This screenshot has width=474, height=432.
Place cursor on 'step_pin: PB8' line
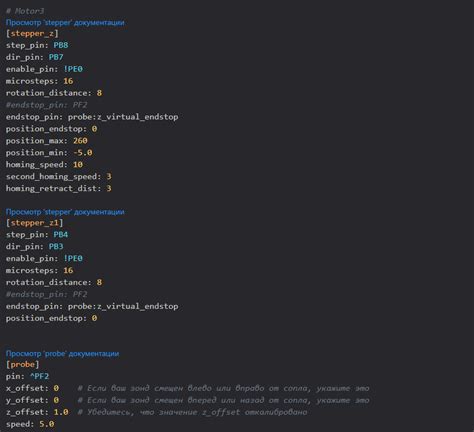pos(37,45)
